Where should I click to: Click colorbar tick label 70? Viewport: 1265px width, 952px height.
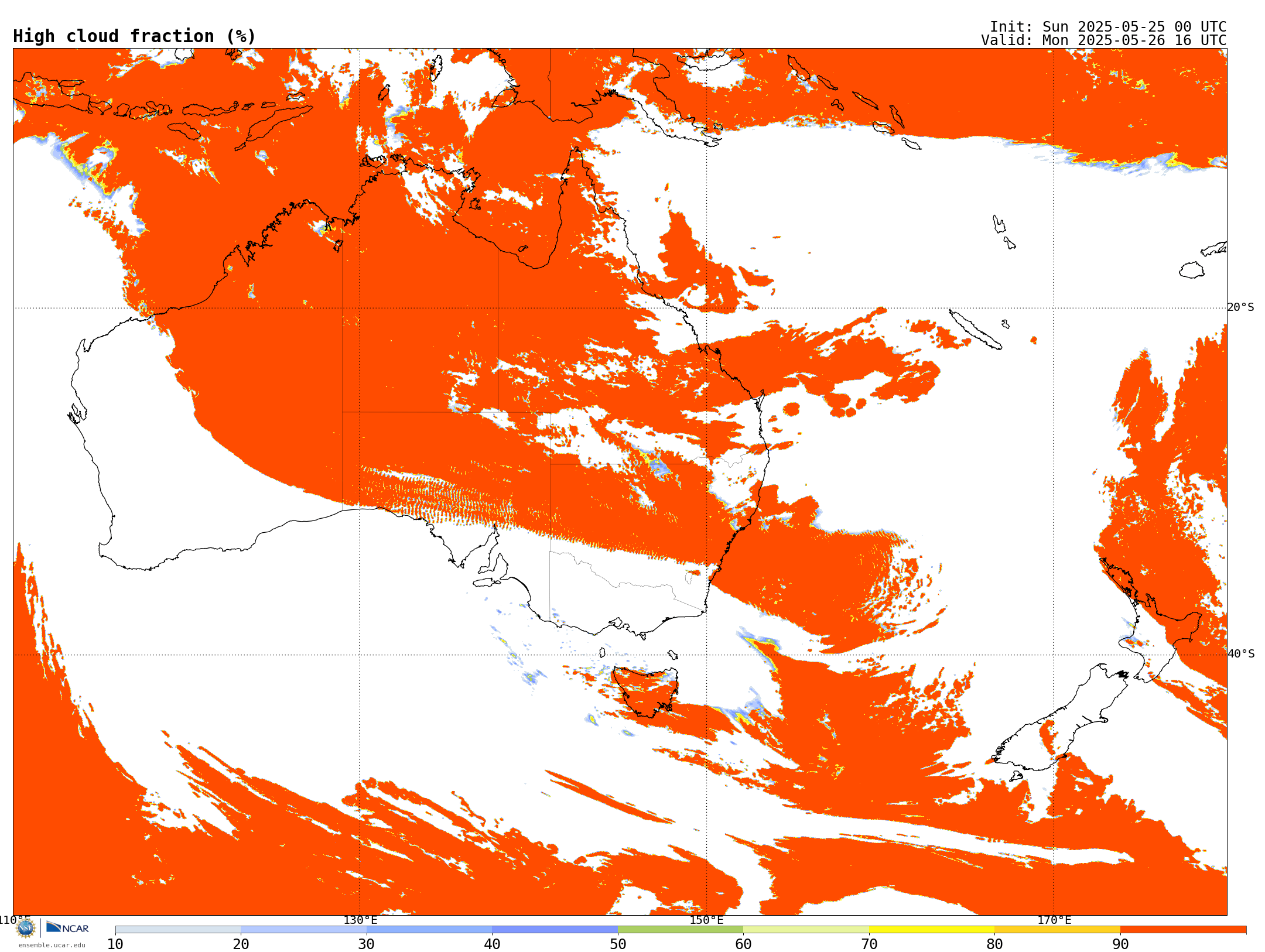point(869,944)
